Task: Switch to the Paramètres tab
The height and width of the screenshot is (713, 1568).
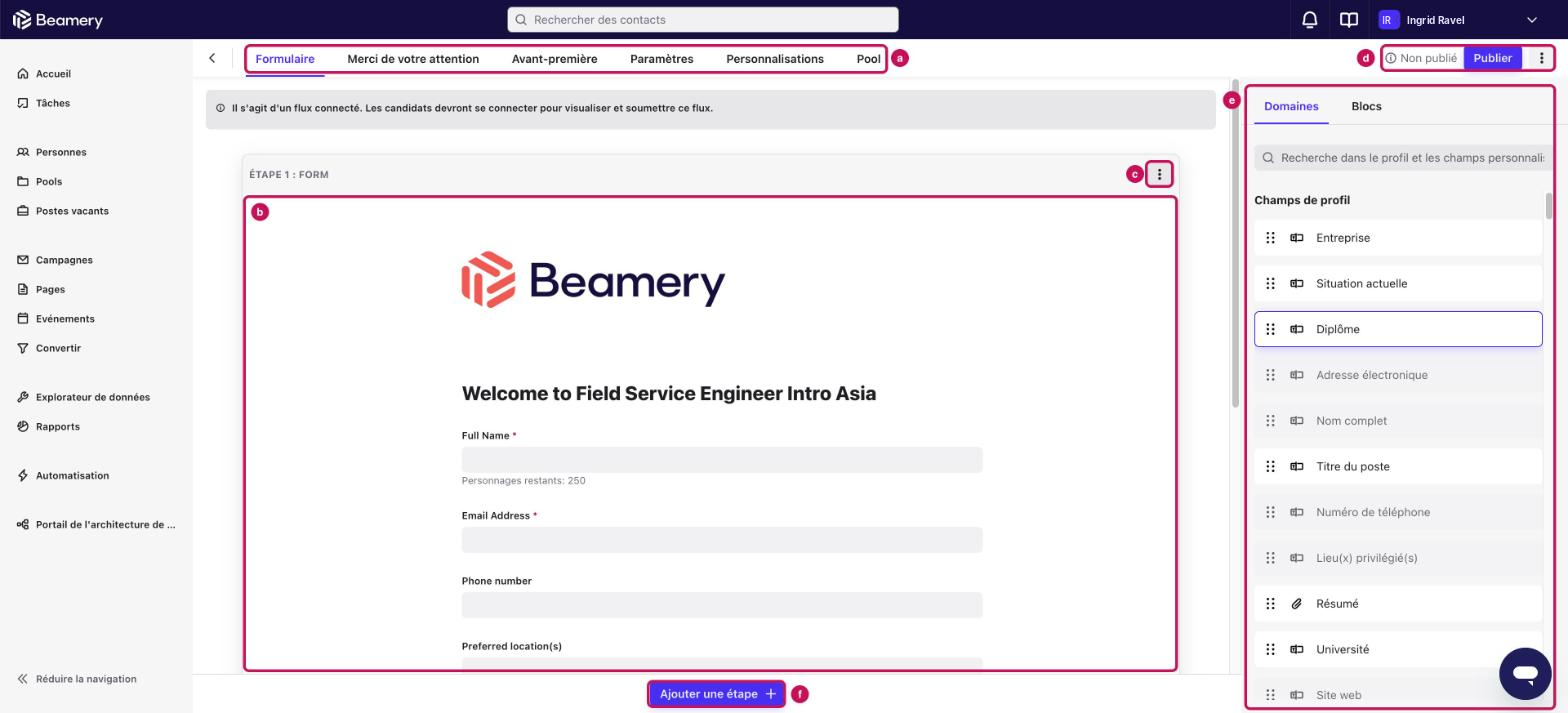Action: (662, 59)
